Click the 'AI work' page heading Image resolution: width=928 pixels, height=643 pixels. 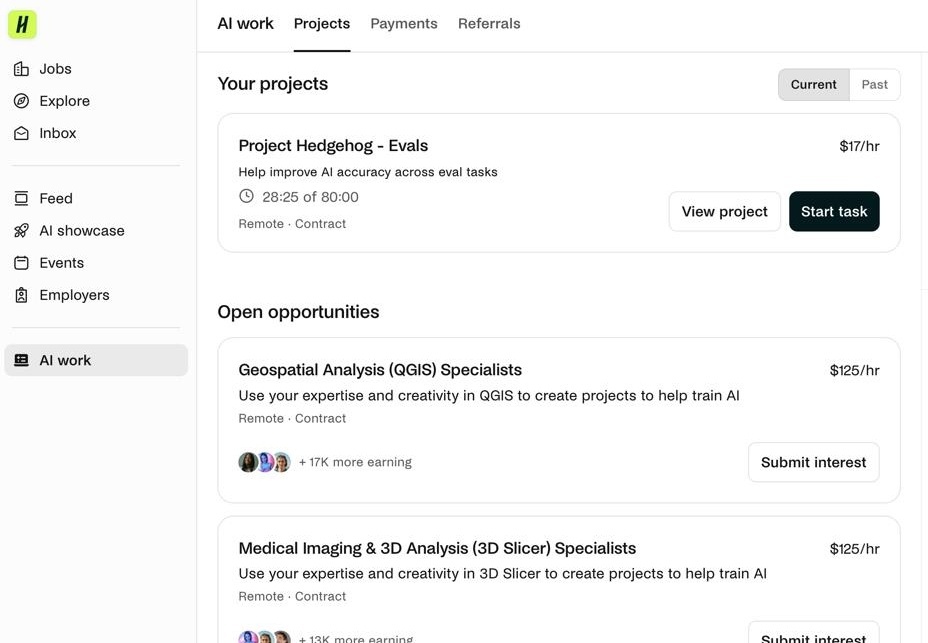pyautogui.click(x=246, y=24)
